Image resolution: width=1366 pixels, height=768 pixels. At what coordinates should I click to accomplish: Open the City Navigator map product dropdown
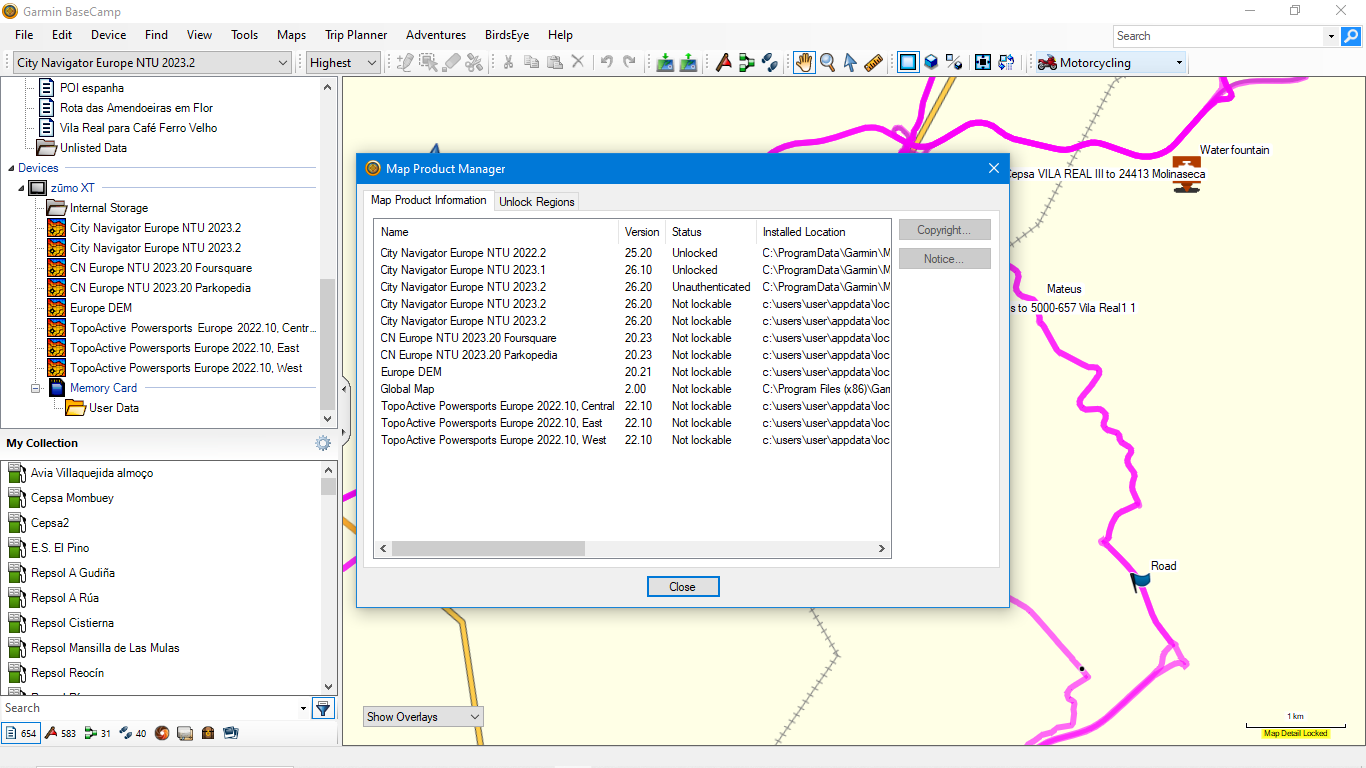point(152,62)
